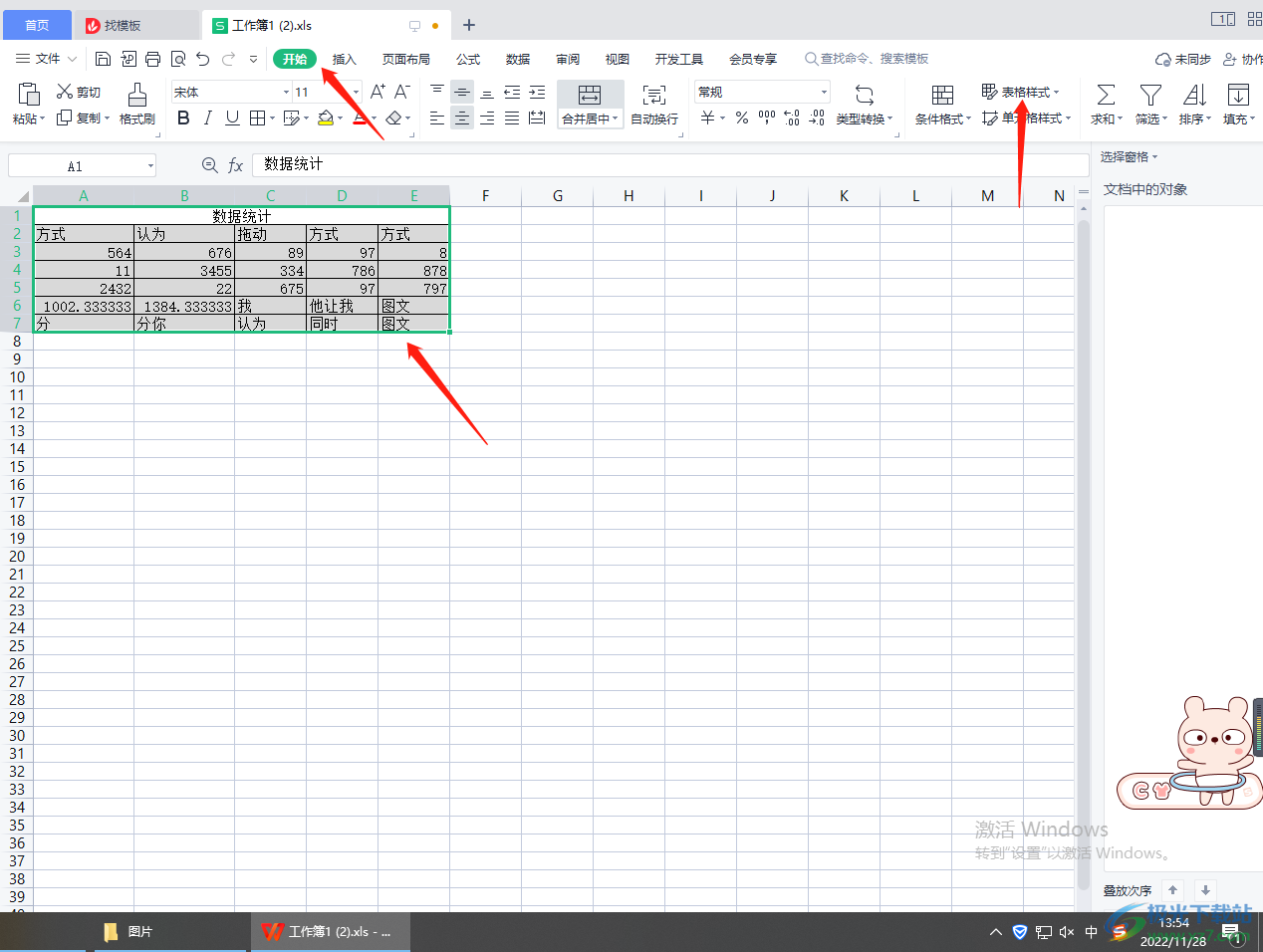Decrease font size with A- icon

[x=402, y=92]
